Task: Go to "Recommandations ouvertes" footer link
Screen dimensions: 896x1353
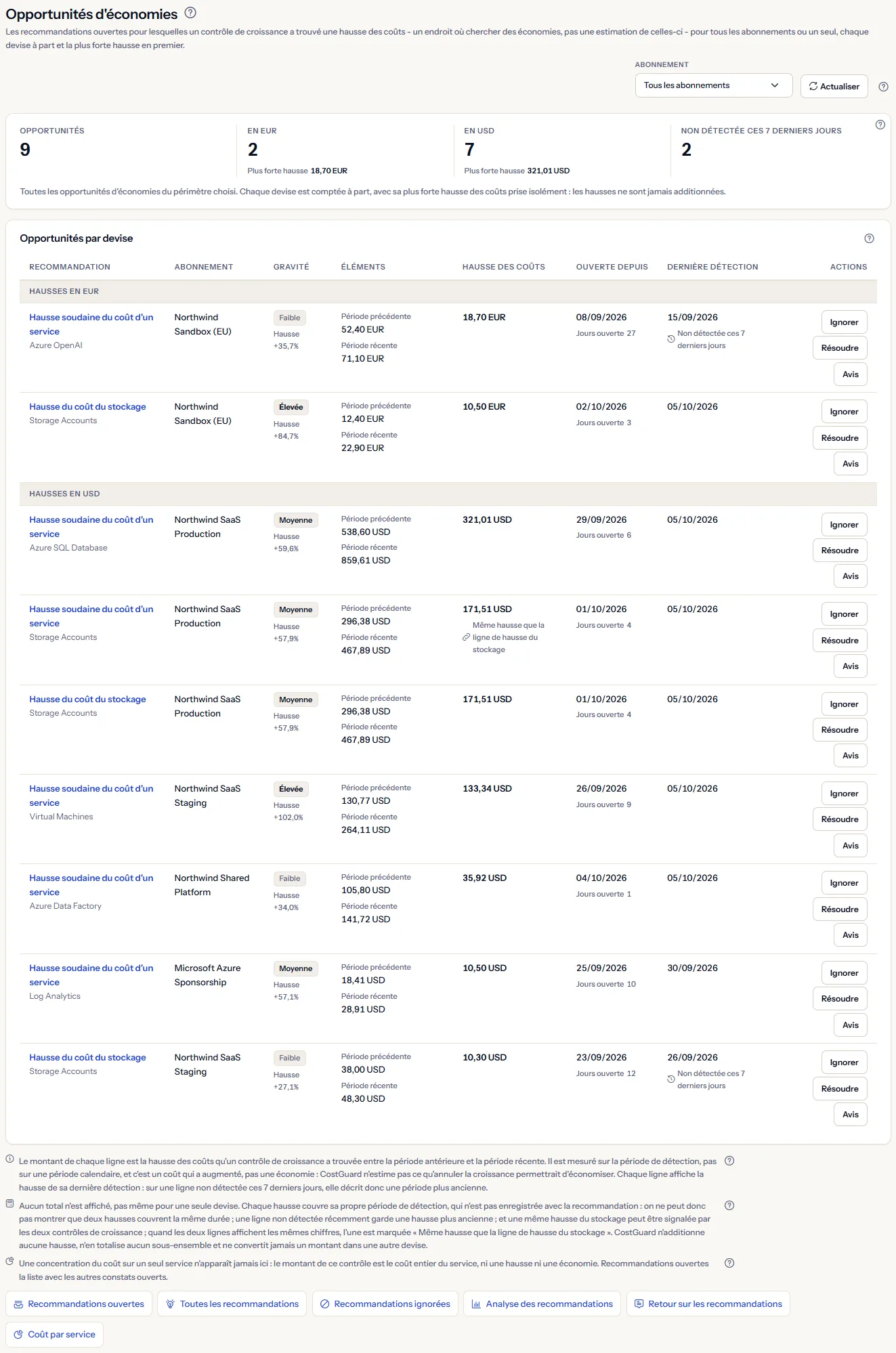Action: tap(79, 1304)
